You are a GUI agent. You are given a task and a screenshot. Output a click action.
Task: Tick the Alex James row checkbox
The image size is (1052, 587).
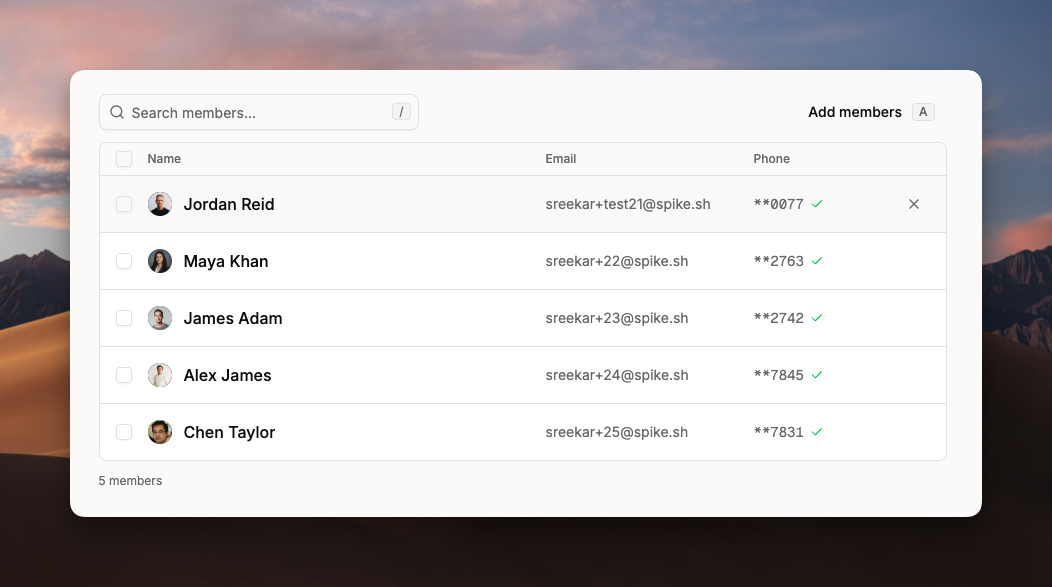(124, 375)
